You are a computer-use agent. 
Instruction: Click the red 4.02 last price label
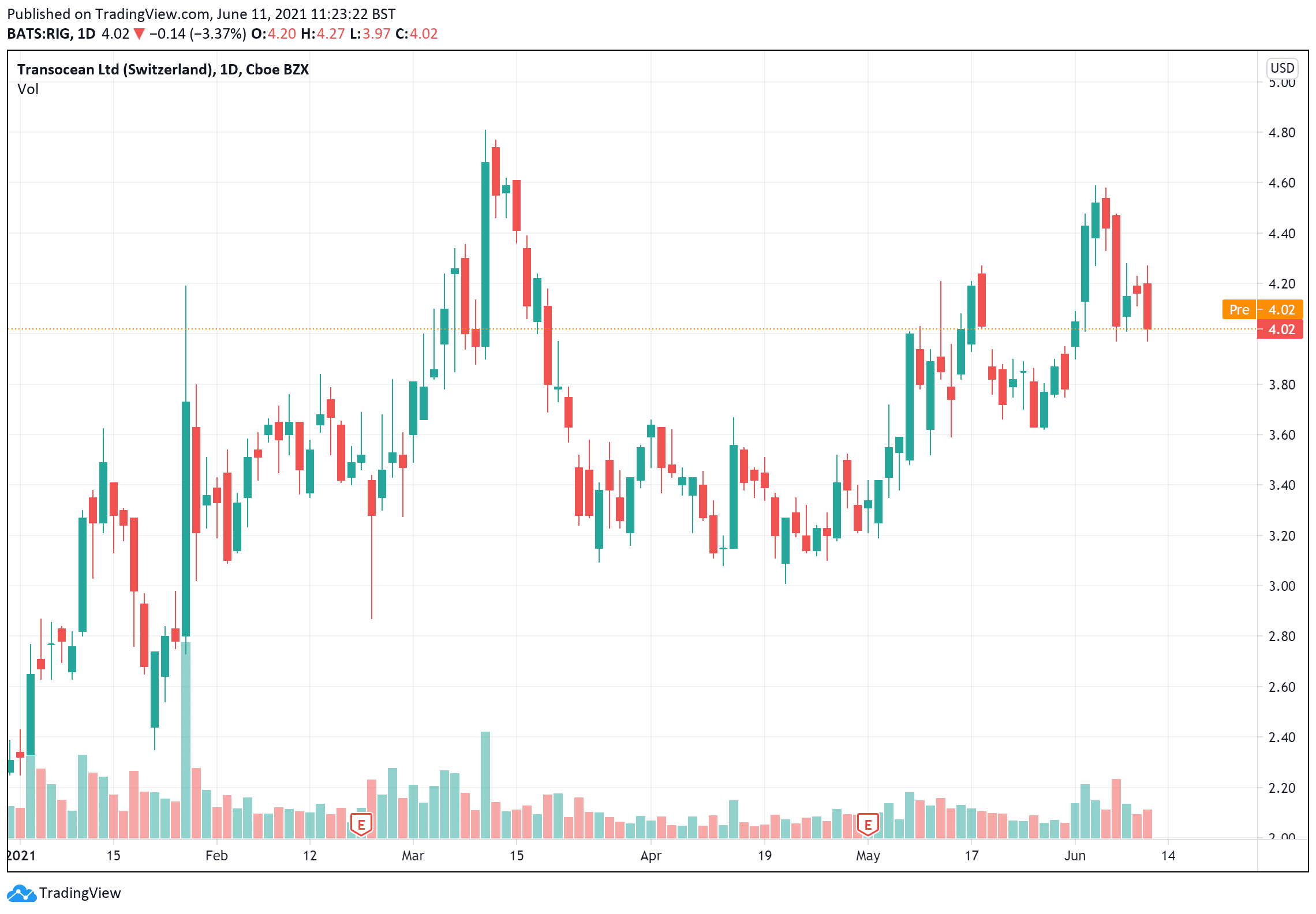(x=1280, y=329)
